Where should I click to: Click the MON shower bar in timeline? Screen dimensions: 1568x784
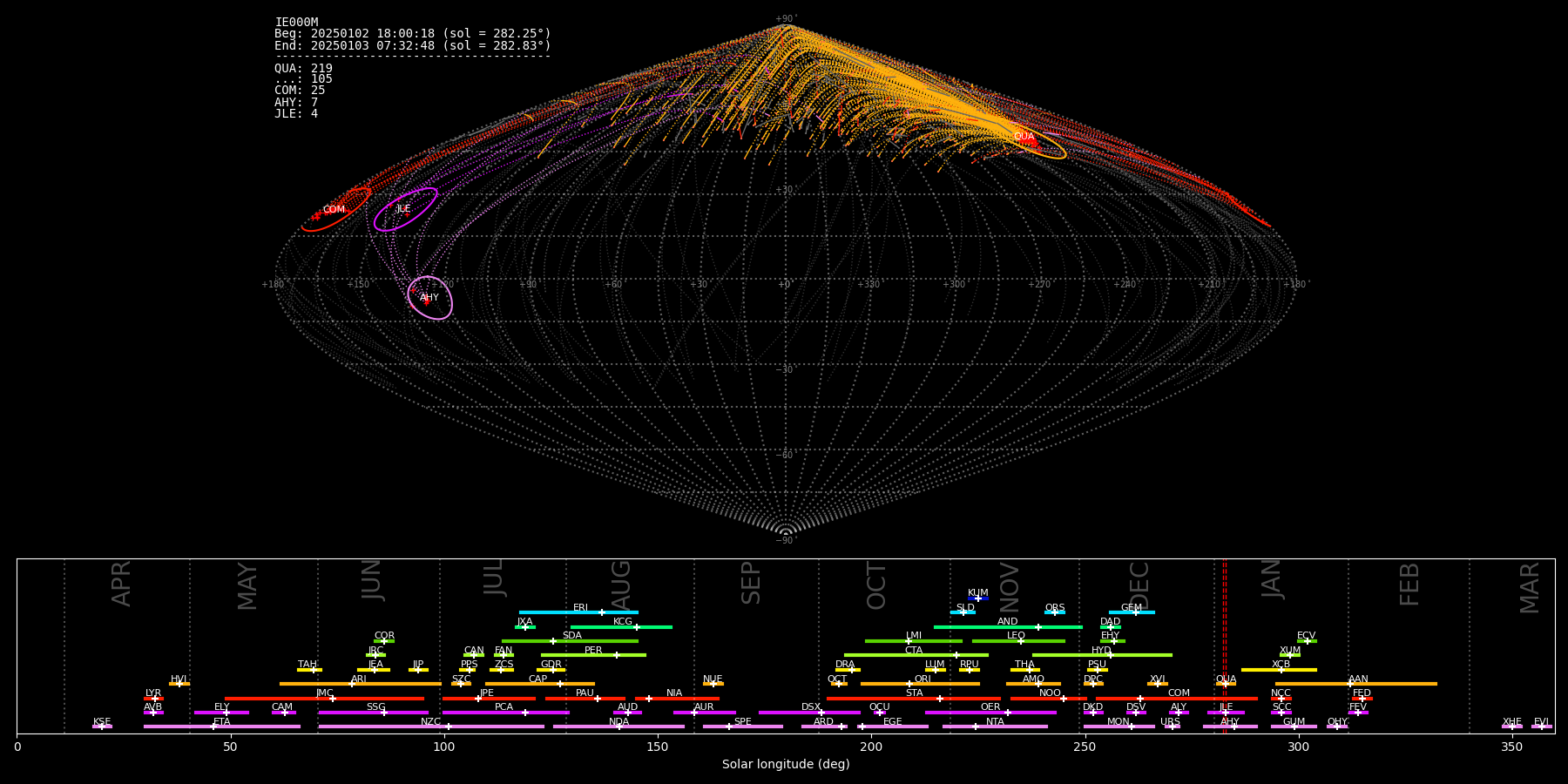1119,727
